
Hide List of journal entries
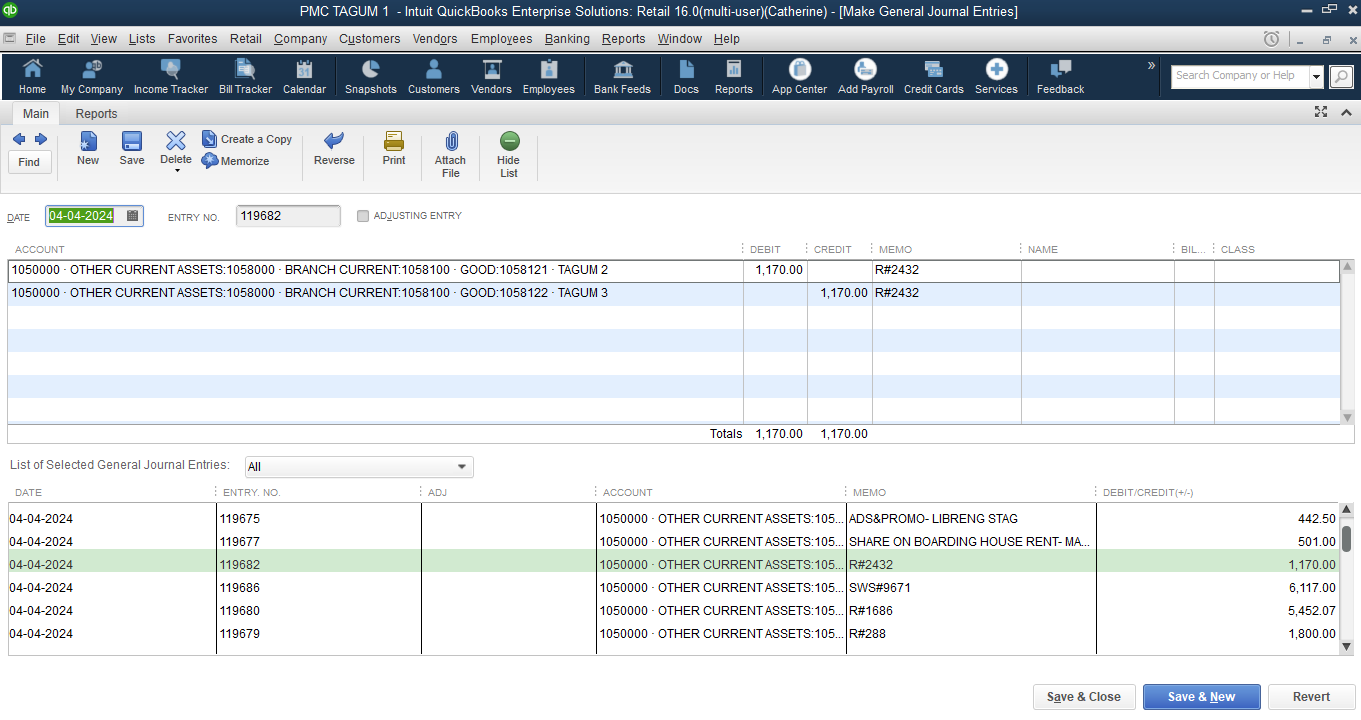(509, 154)
